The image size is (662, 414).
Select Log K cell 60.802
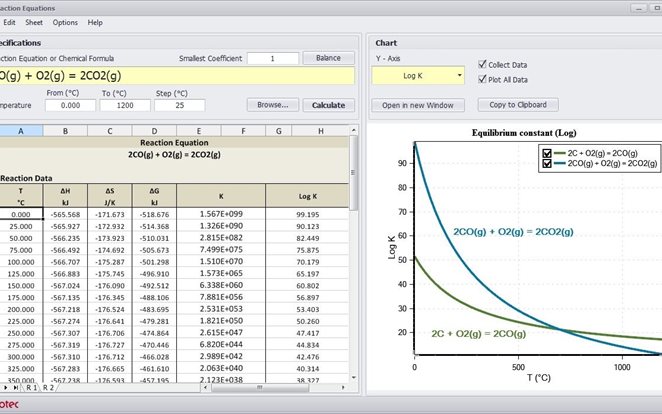pyautogui.click(x=307, y=285)
